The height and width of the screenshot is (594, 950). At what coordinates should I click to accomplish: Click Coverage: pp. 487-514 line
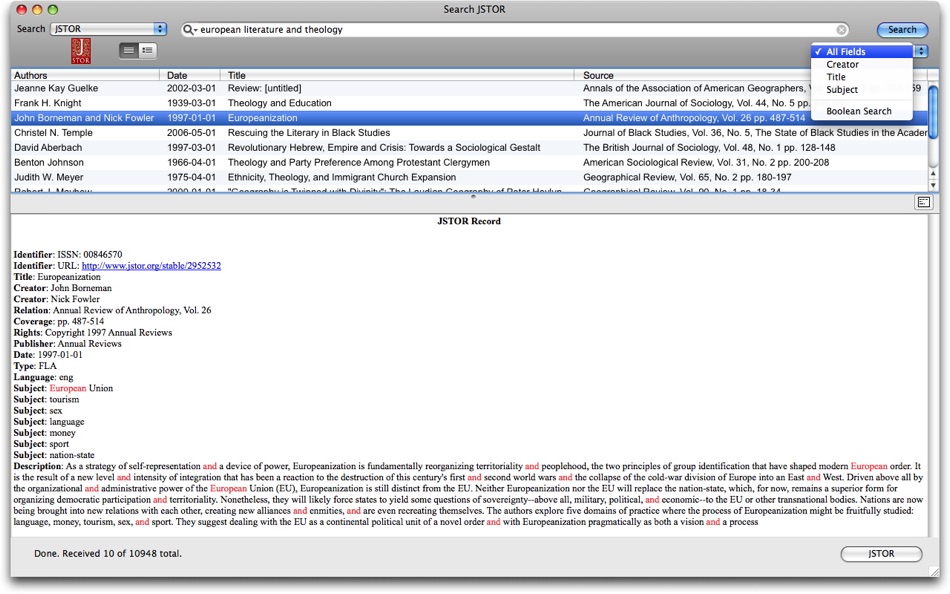point(59,321)
